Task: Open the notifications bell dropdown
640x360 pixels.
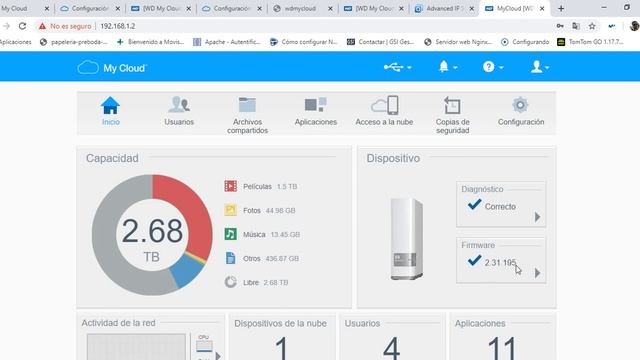Action: click(x=447, y=67)
